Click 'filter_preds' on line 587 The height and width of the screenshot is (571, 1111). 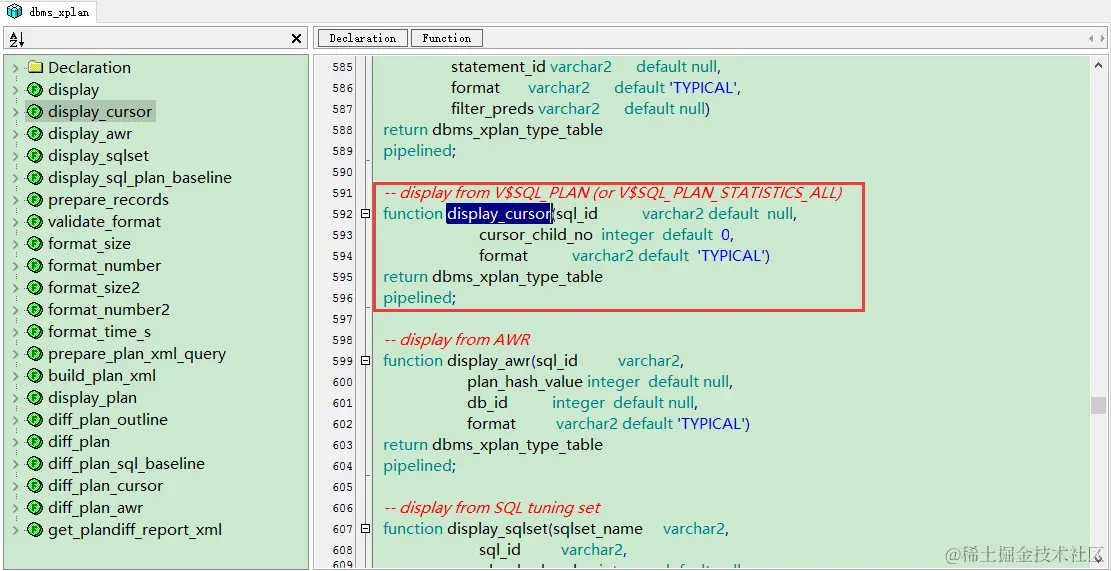tap(493, 108)
